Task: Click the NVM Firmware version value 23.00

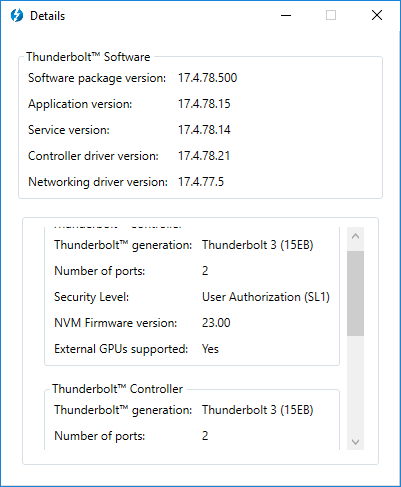Action: 216,323
